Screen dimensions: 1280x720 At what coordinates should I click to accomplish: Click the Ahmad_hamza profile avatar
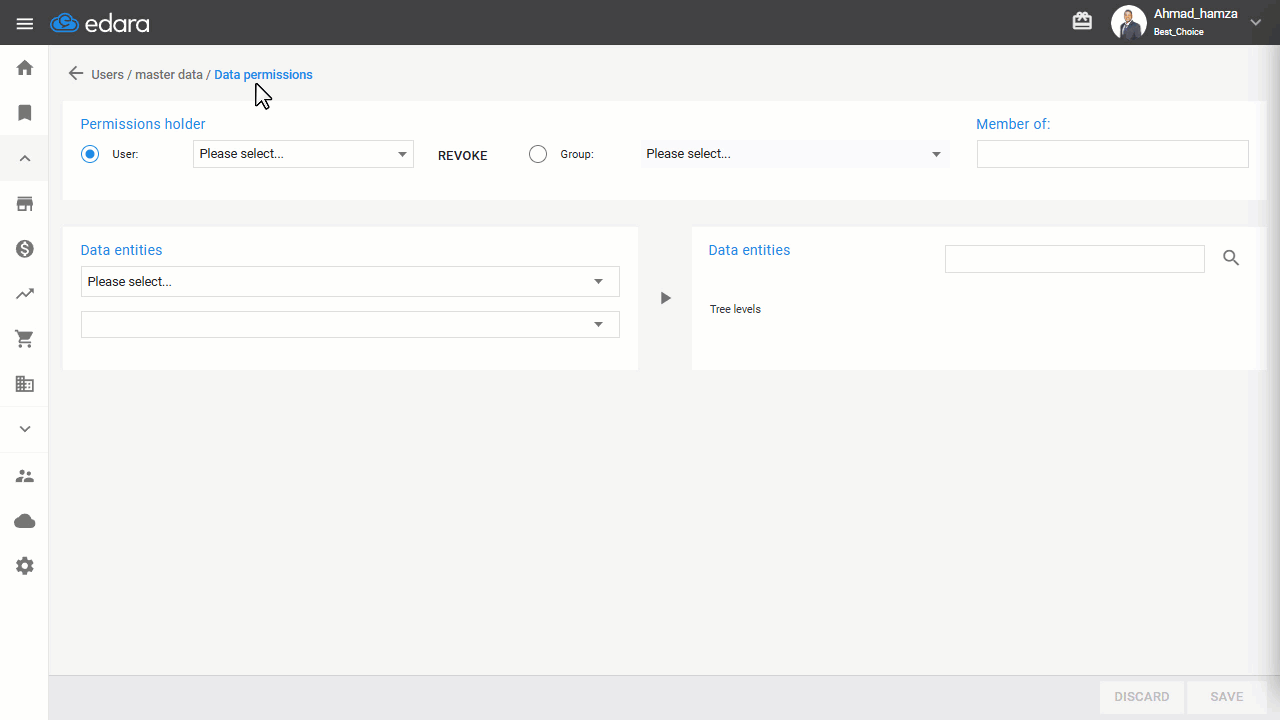click(1129, 23)
